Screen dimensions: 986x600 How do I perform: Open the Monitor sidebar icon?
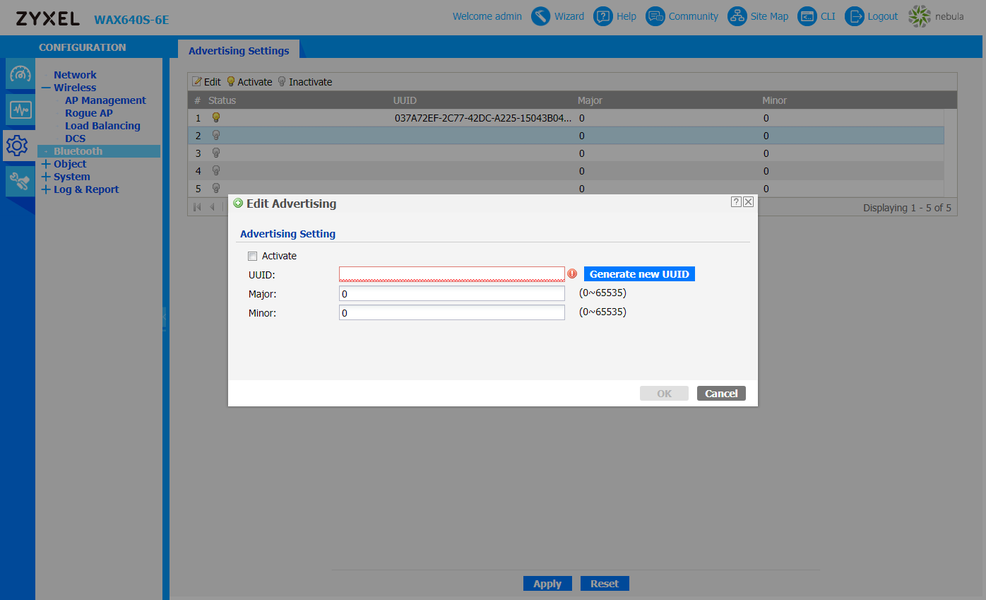(x=19, y=110)
